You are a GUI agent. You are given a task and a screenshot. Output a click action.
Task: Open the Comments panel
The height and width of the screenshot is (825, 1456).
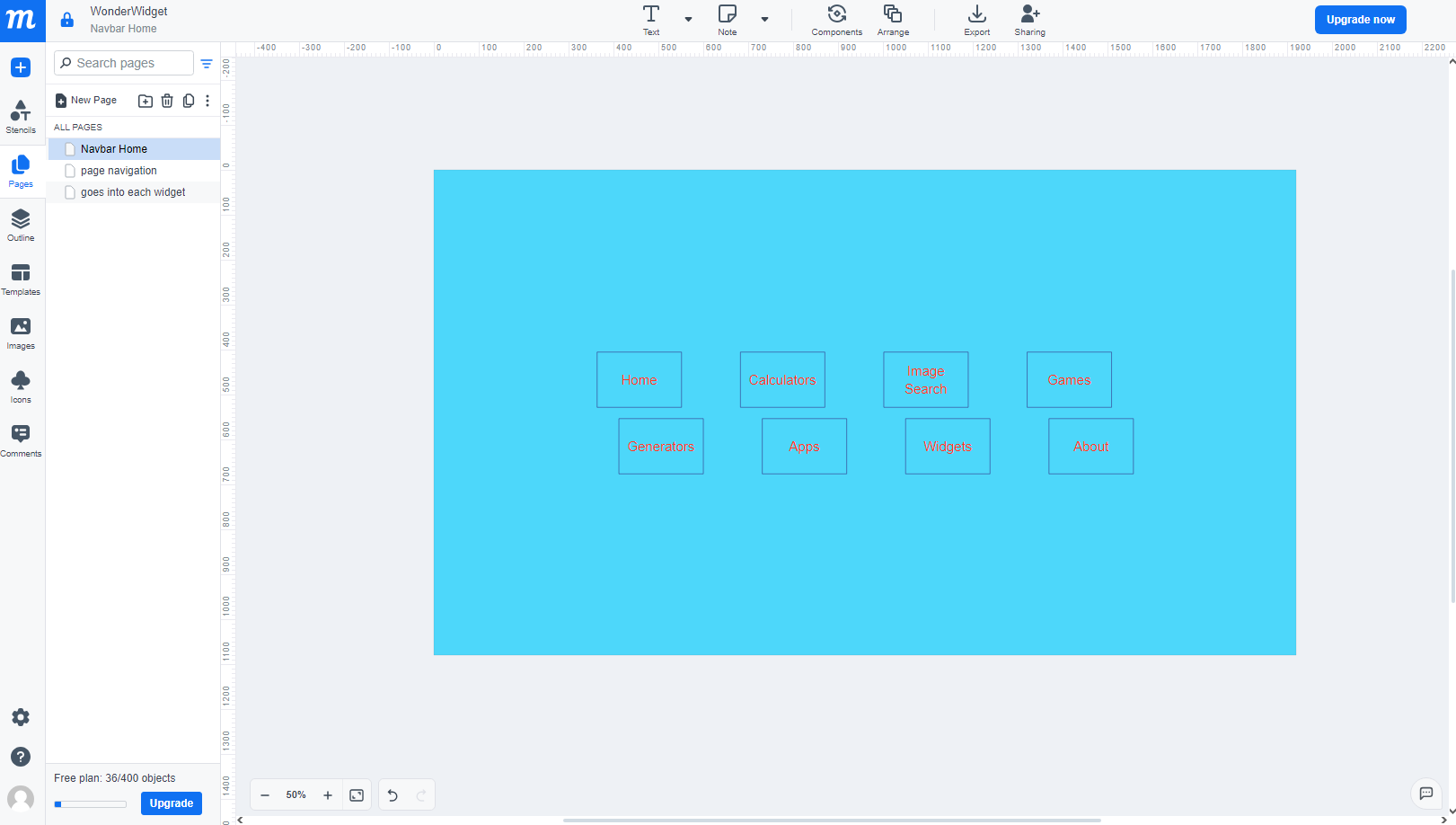(21, 440)
